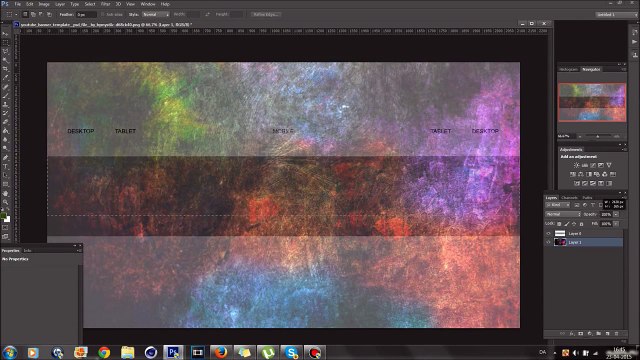
Task: Select the Brush tool
Action: 5,96
